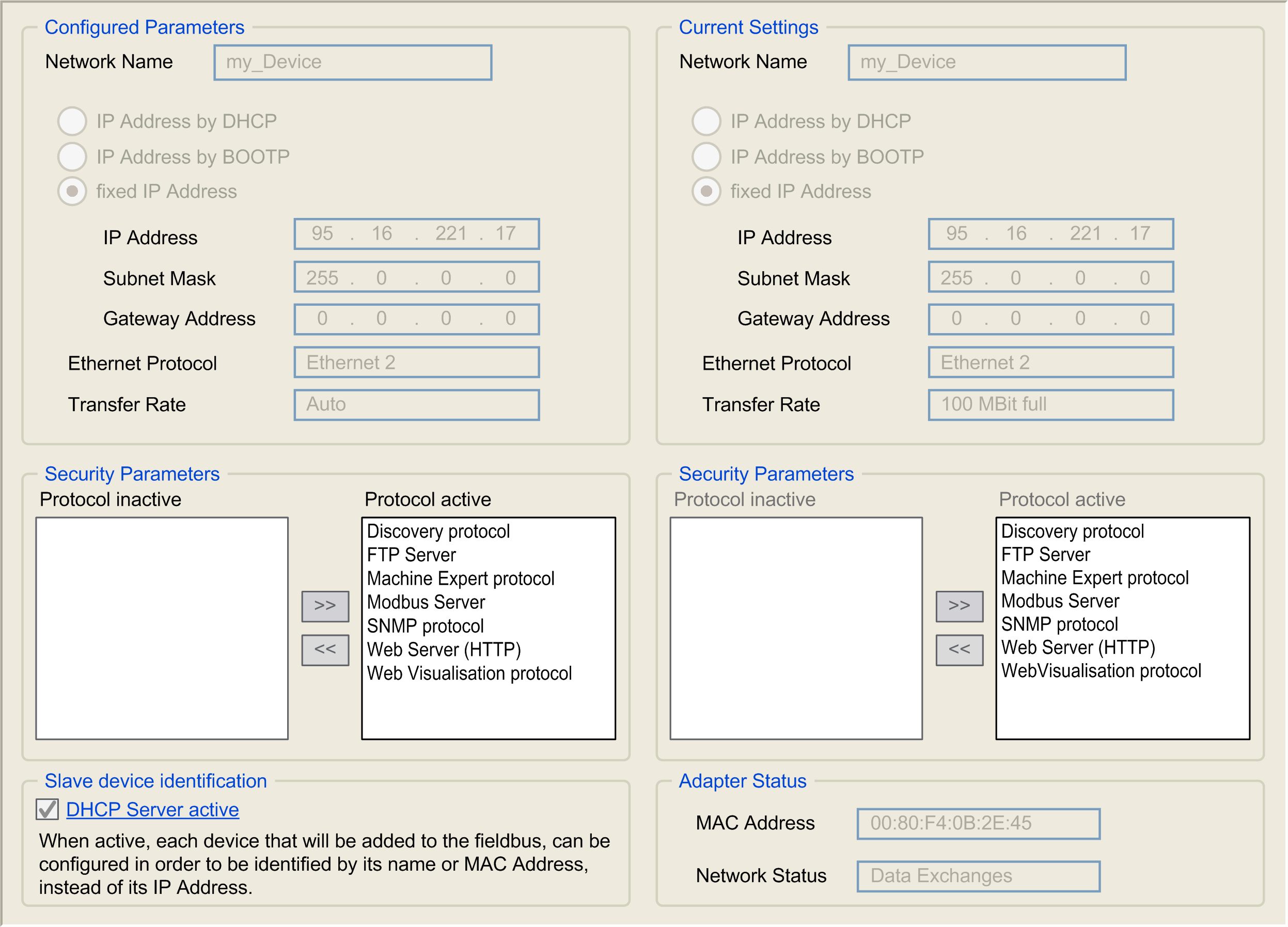Click the Subnet Mask field showing 255.0.0.0
This screenshot has width=1288, height=927.
pyautogui.click(x=416, y=277)
